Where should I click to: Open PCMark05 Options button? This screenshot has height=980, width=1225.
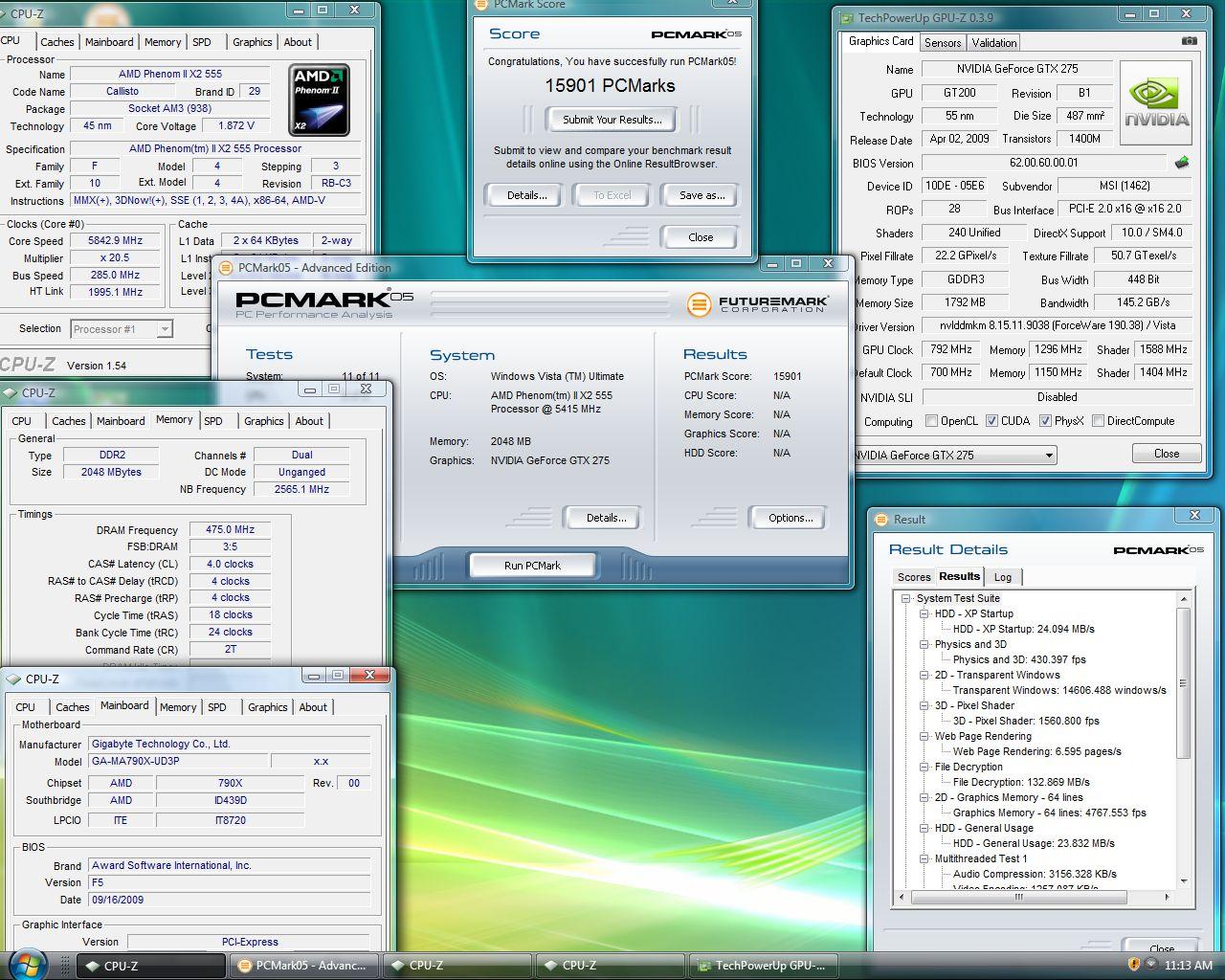click(x=791, y=518)
